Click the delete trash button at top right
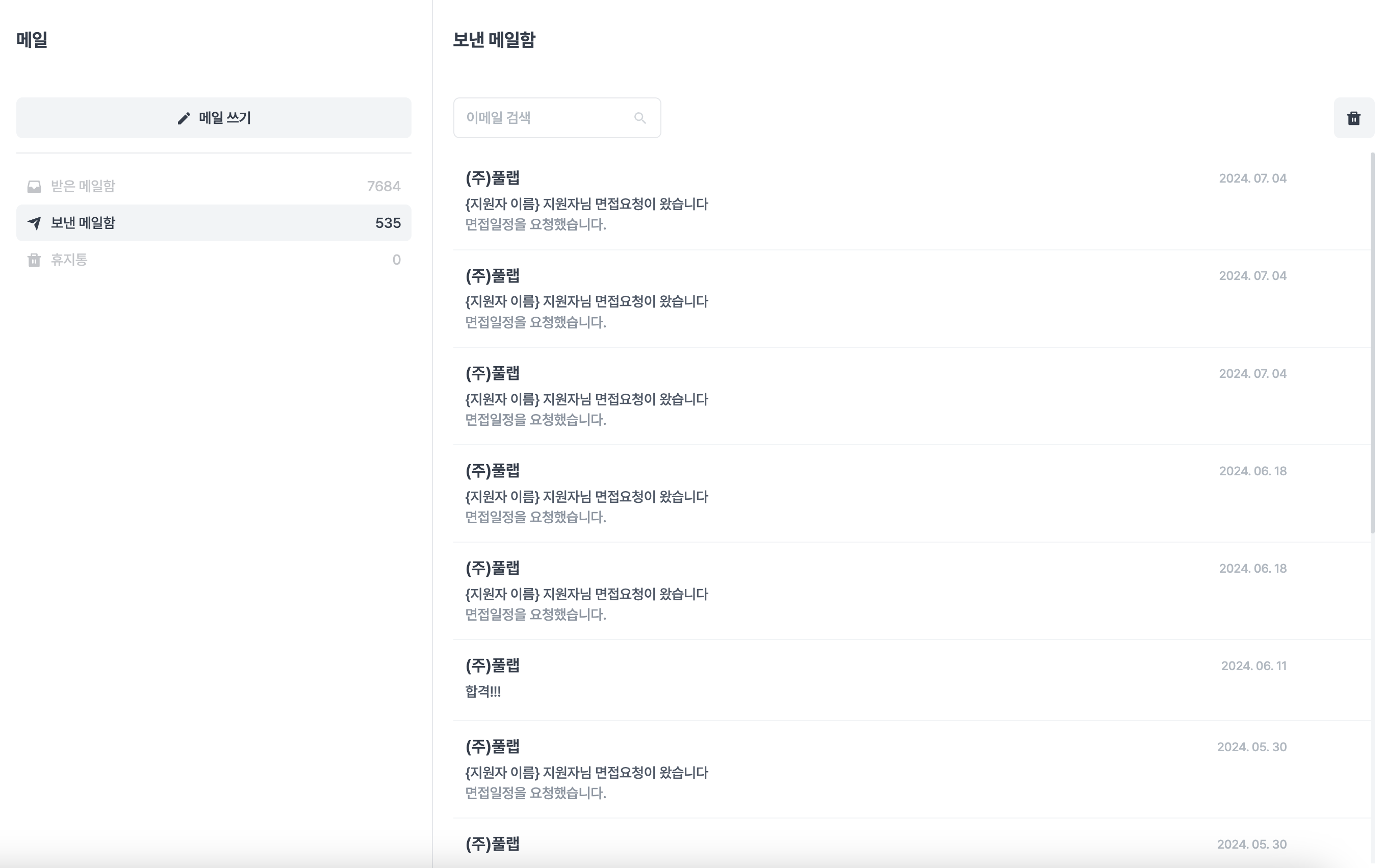This screenshot has width=1385, height=868. pos(1353,118)
